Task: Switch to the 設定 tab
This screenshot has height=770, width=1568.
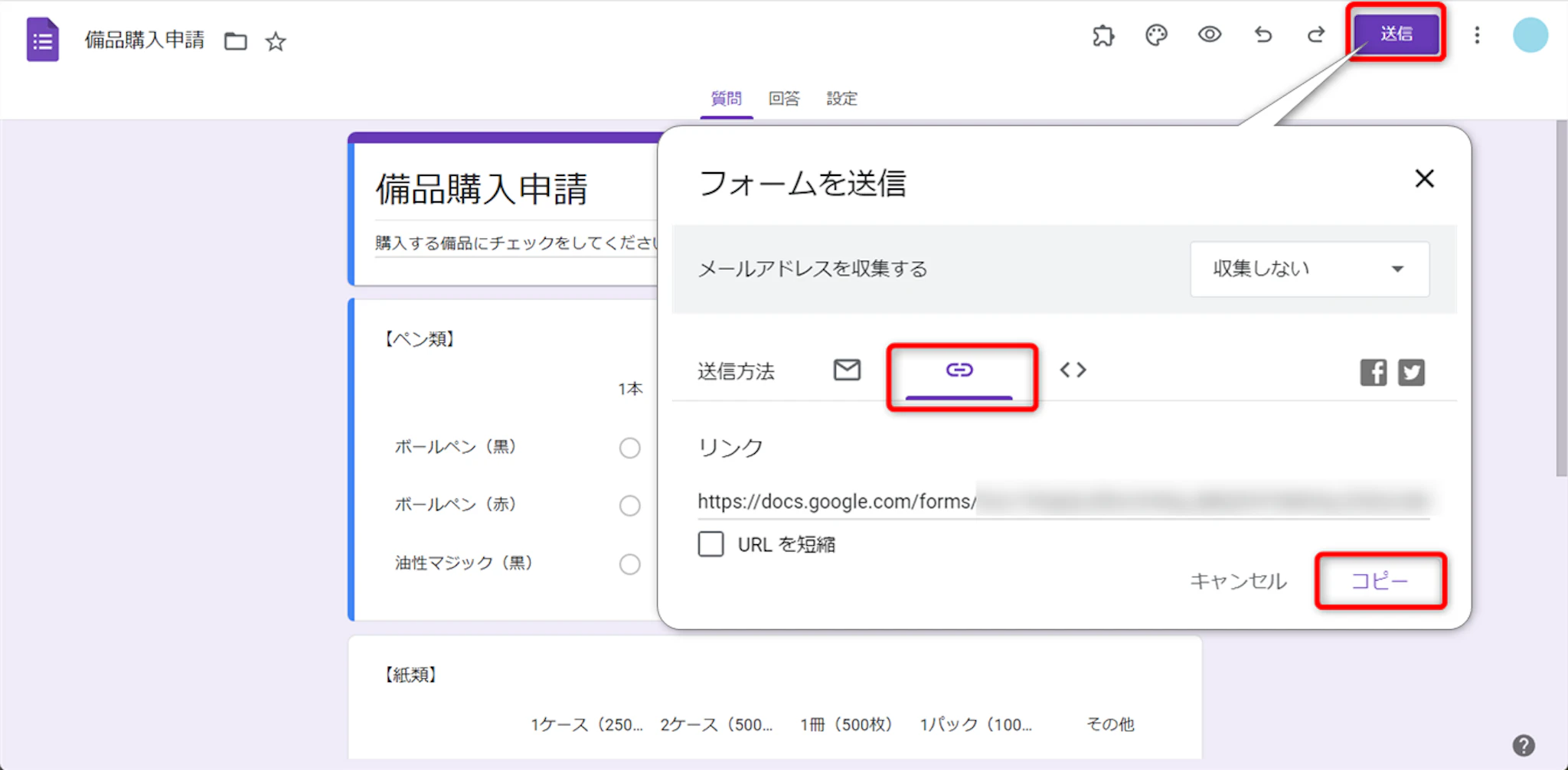Action: pos(841,99)
